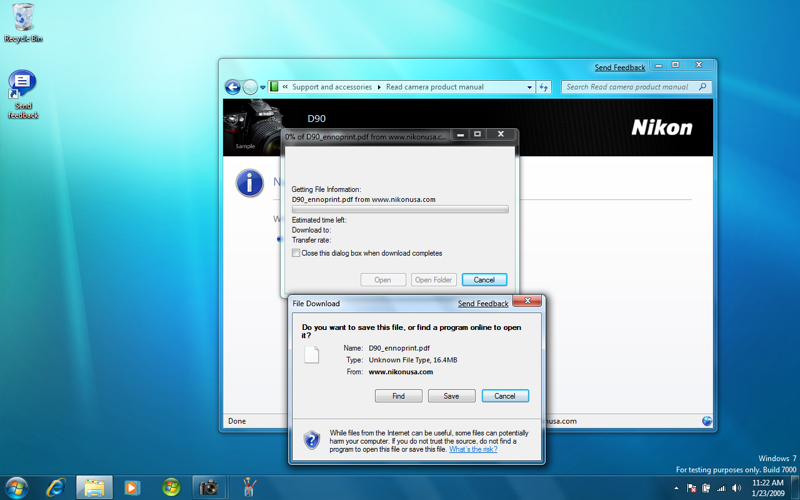The height and width of the screenshot is (500, 800).
Task: Open the Recycle Bin desktop icon
Action: click(x=22, y=23)
